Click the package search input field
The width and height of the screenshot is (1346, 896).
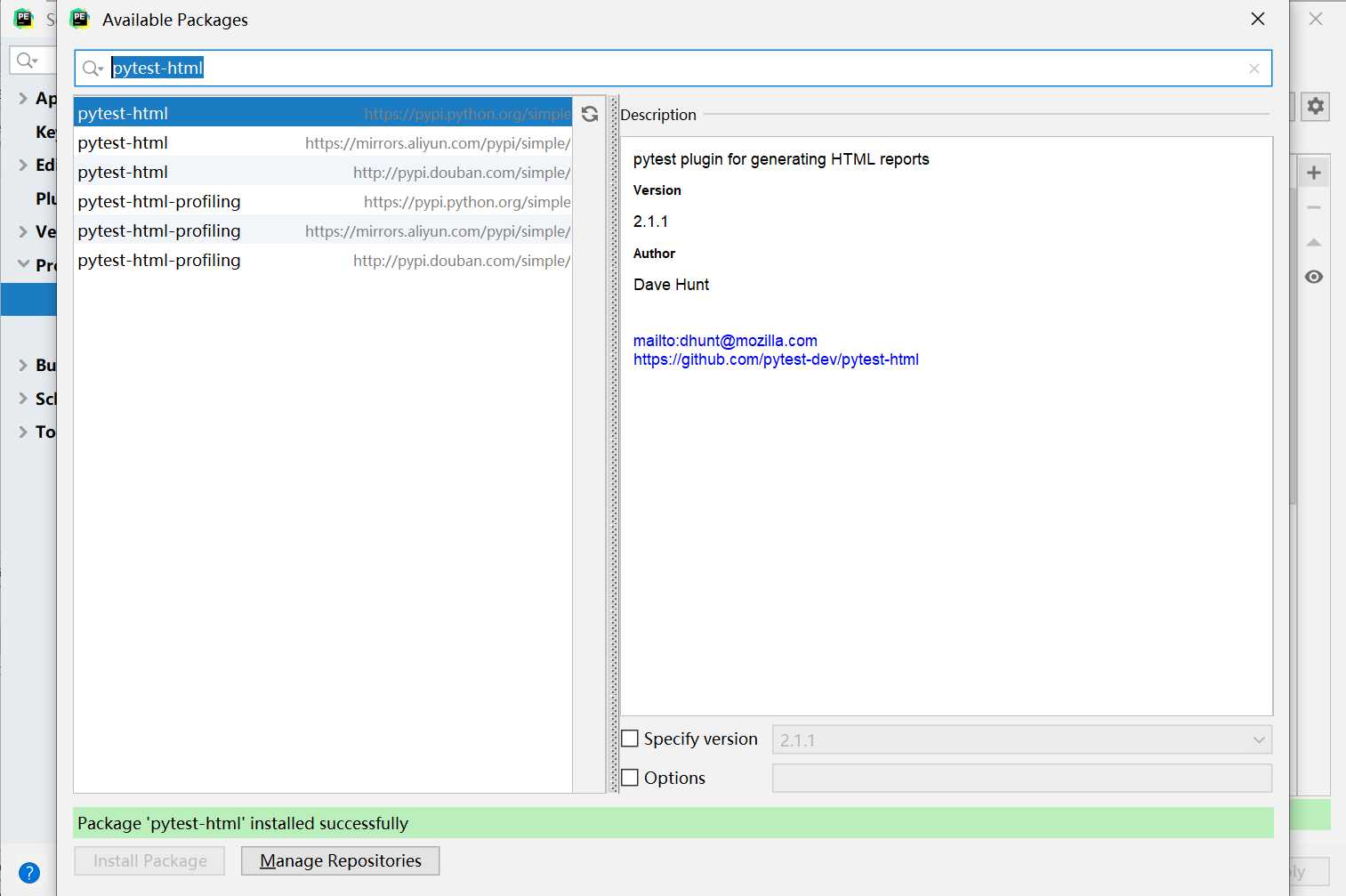coord(673,69)
